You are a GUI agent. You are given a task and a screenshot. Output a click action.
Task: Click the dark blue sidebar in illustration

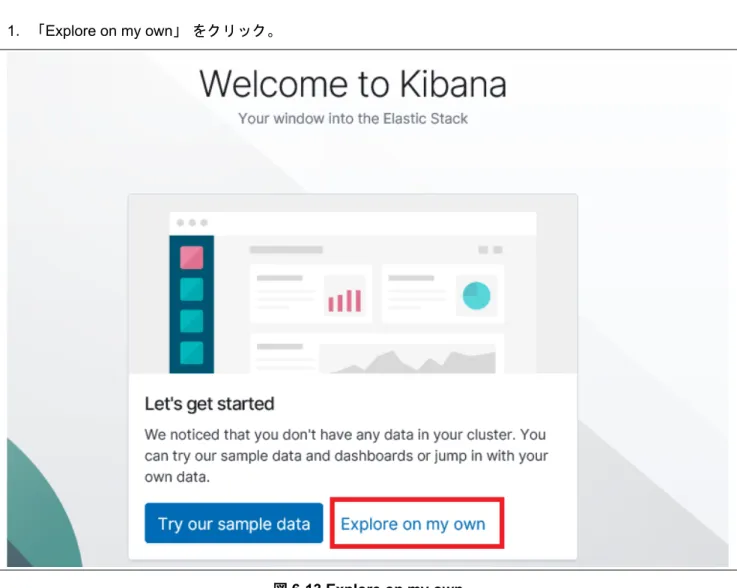[192, 305]
